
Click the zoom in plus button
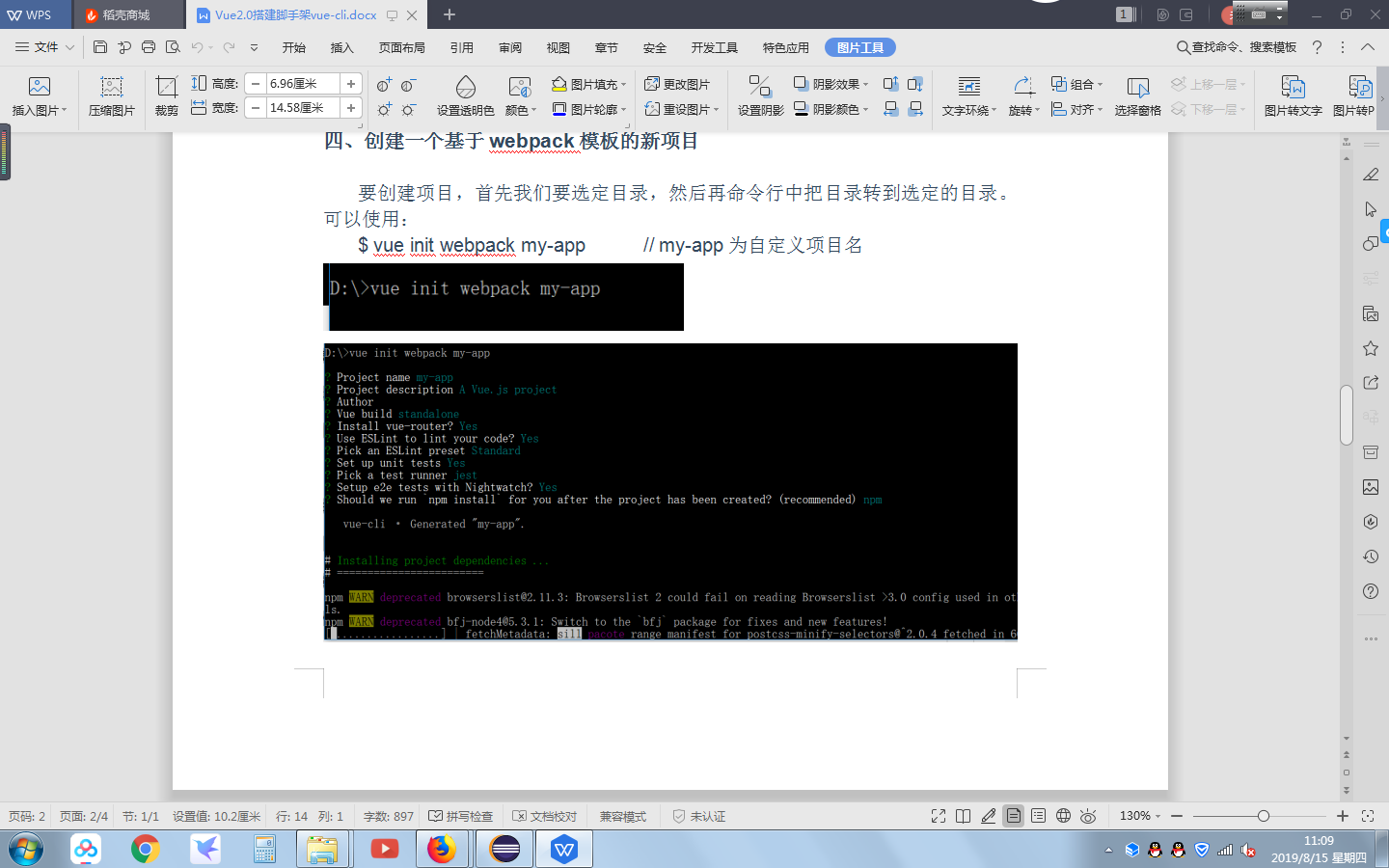click(1342, 816)
